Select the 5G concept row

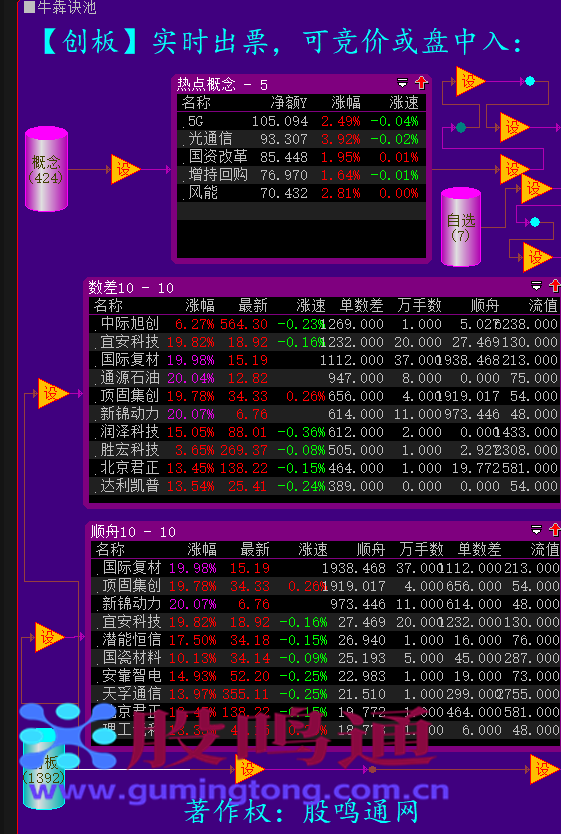[302, 121]
